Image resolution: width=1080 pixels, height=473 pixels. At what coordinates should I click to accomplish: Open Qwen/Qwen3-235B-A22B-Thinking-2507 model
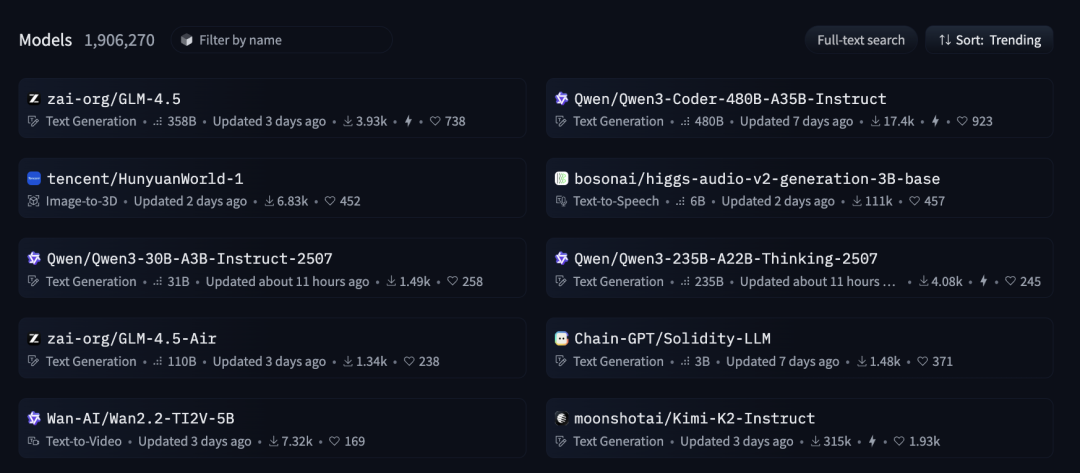tap(800, 268)
